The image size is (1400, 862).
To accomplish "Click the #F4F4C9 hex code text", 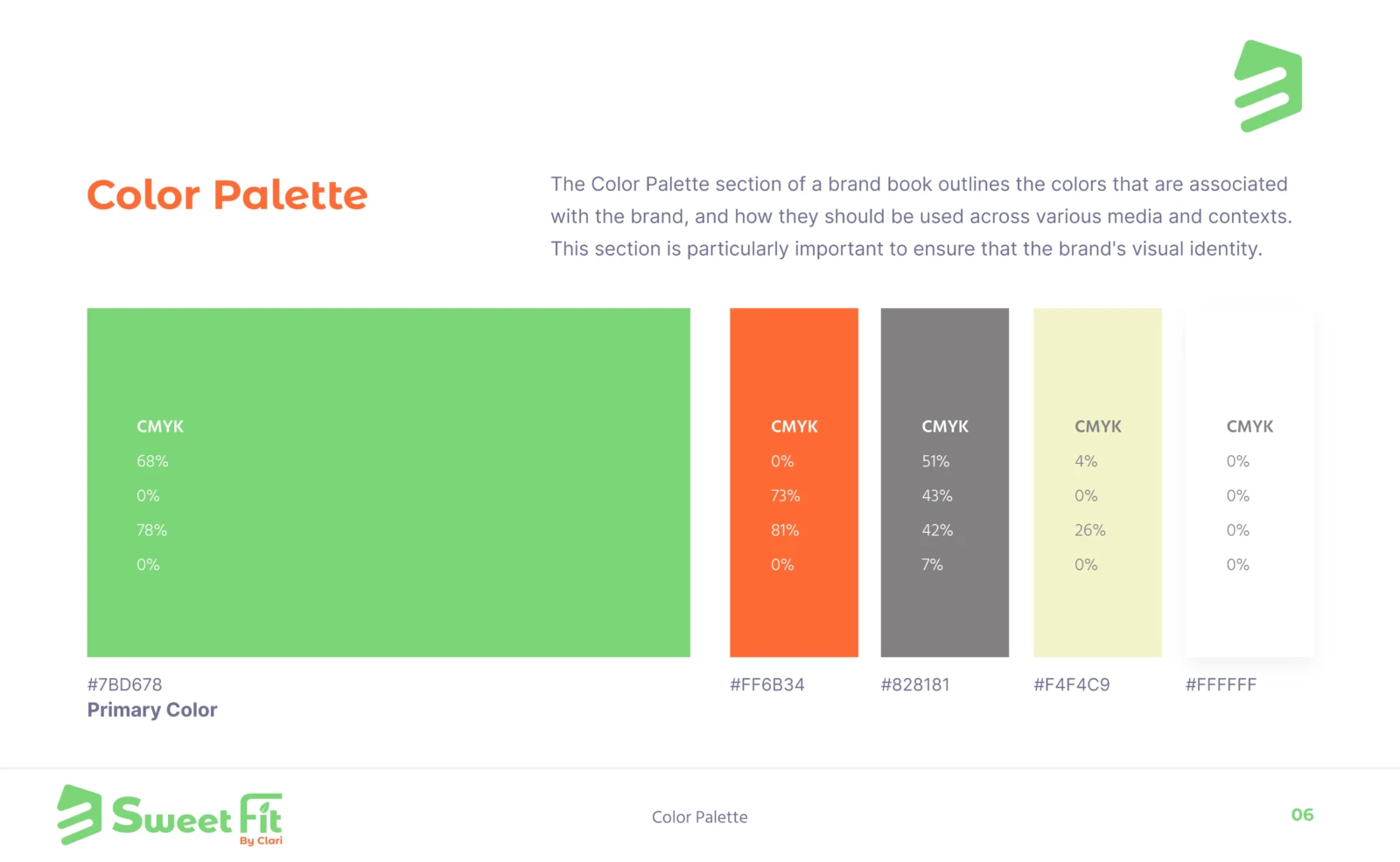I will pyautogui.click(x=1072, y=684).
